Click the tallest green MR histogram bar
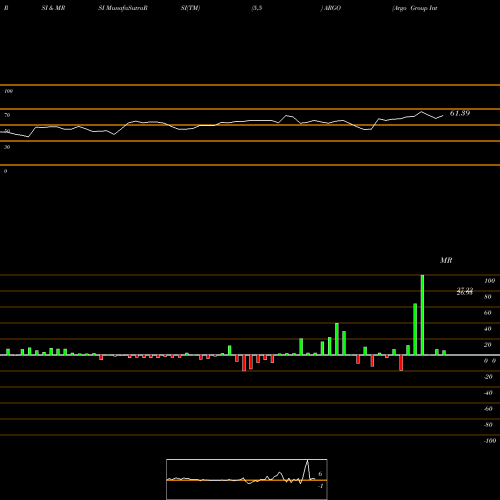Image resolution: width=500 pixels, height=500 pixels. (422, 315)
